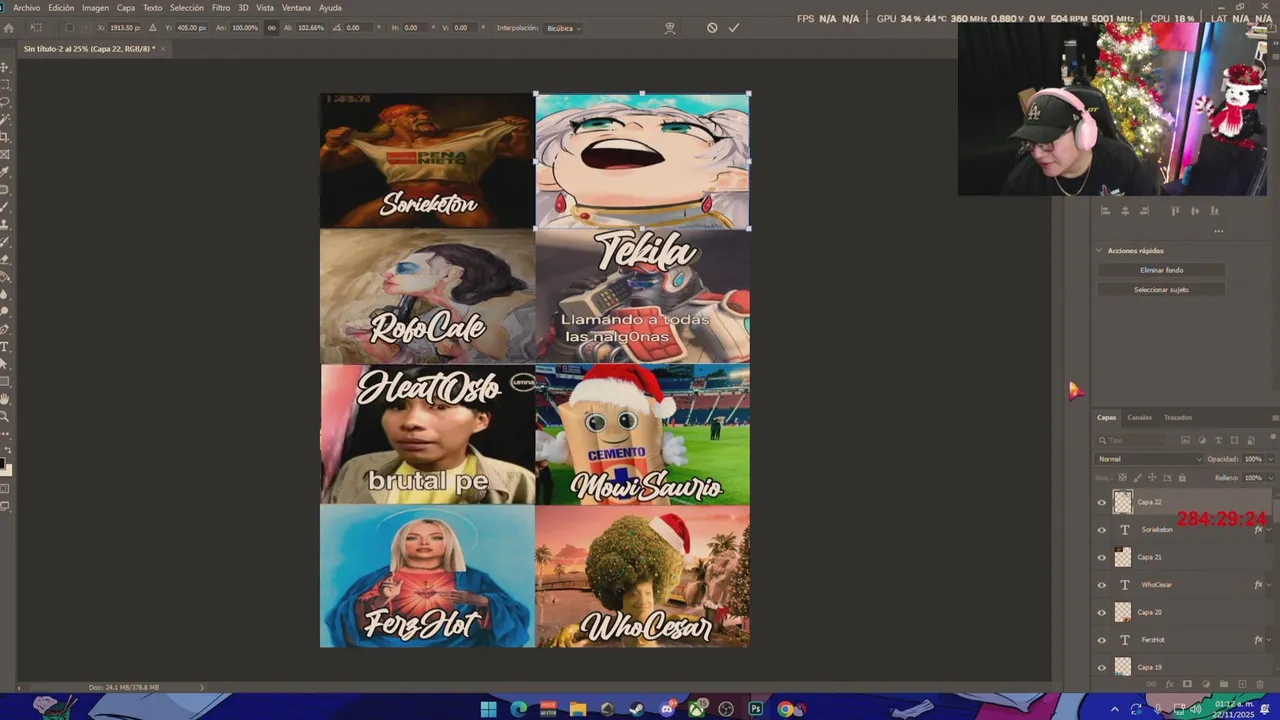Lock all layer attributes padlock icon
Image resolution: width=1280 pixels, height=720 pixels.
[1182, 478]
